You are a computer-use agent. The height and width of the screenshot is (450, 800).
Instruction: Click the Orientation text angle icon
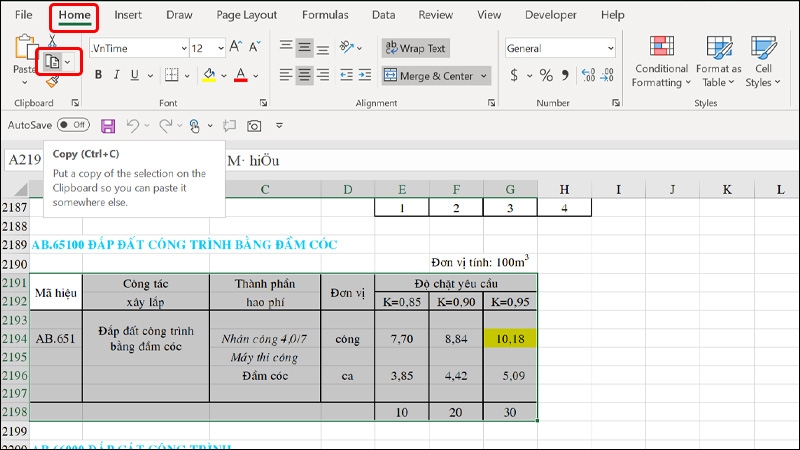(347, 47)
